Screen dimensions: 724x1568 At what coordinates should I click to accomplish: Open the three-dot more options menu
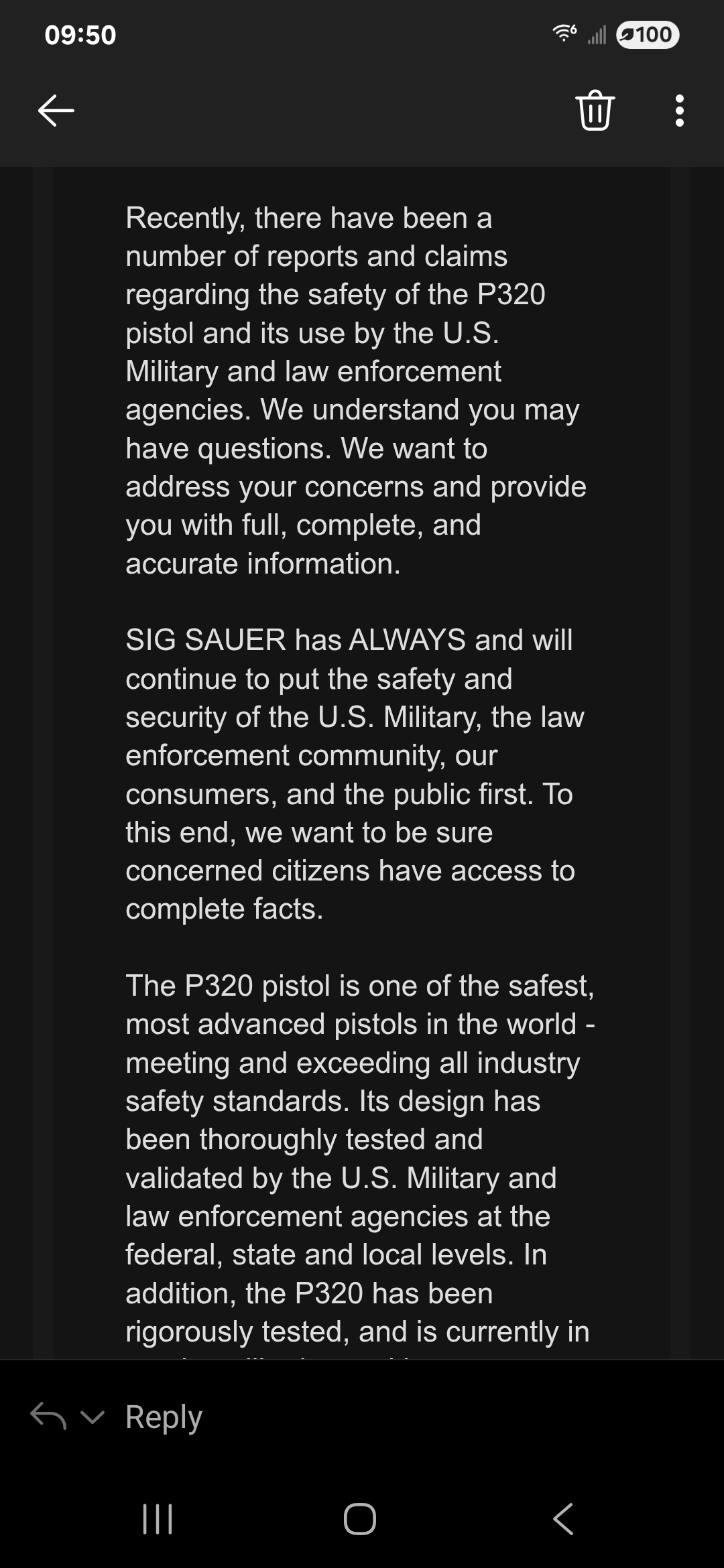coord(679,111)
